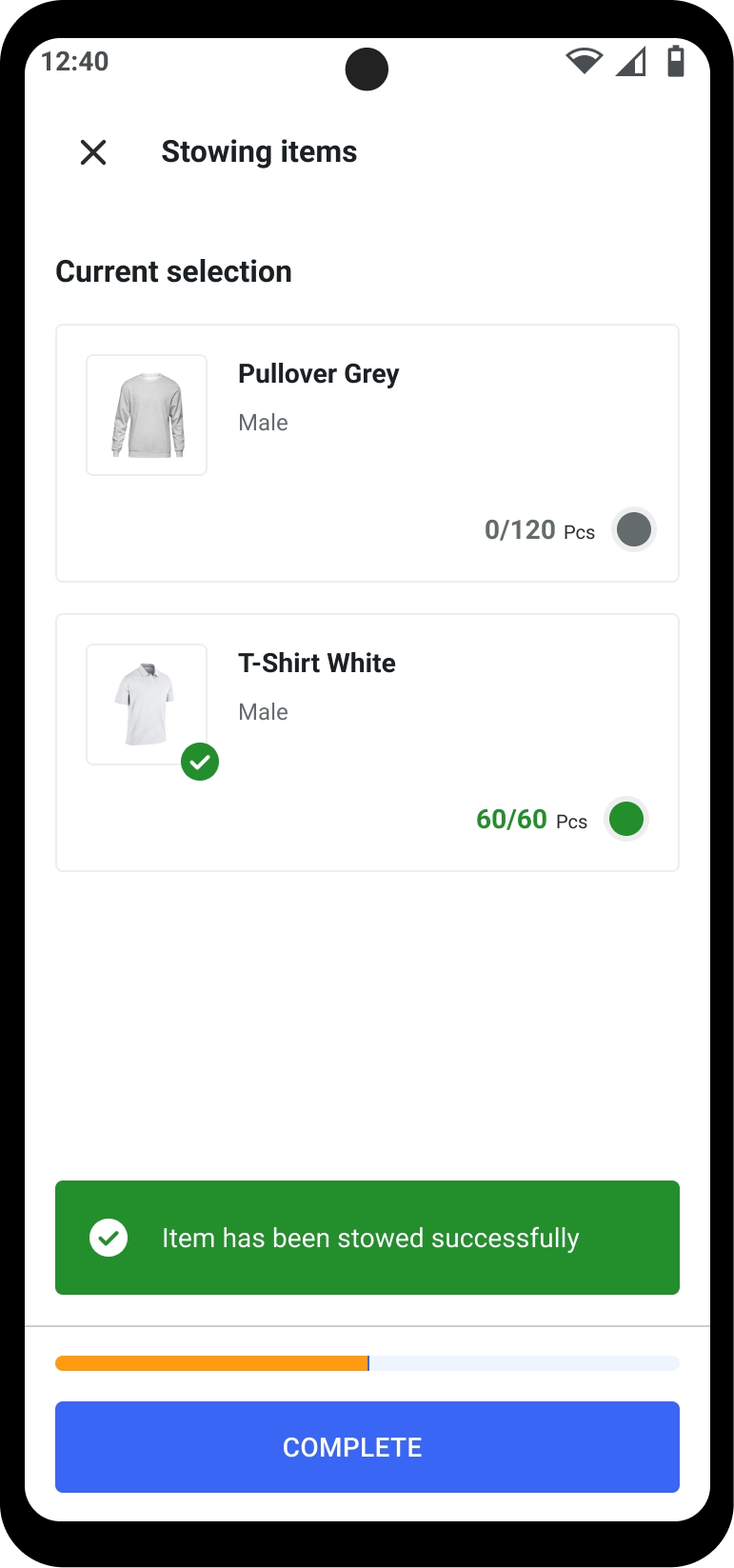Select the T-Shirt White item title
Image resolution: width=734 pixels, height=1568 pixels.
tap(316, 664)
